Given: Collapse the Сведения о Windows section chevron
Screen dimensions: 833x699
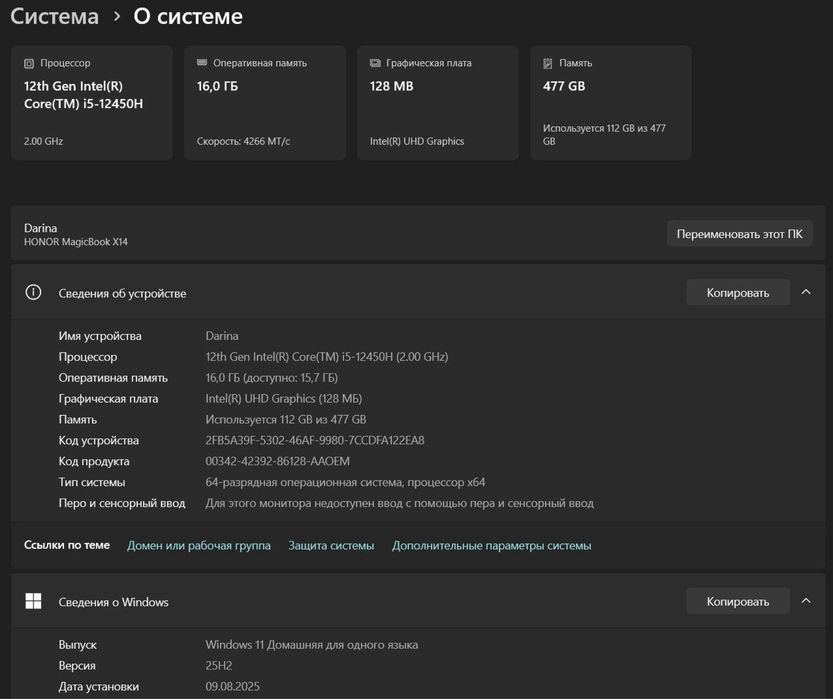Looking at the screenshot, I should point(806,601).
